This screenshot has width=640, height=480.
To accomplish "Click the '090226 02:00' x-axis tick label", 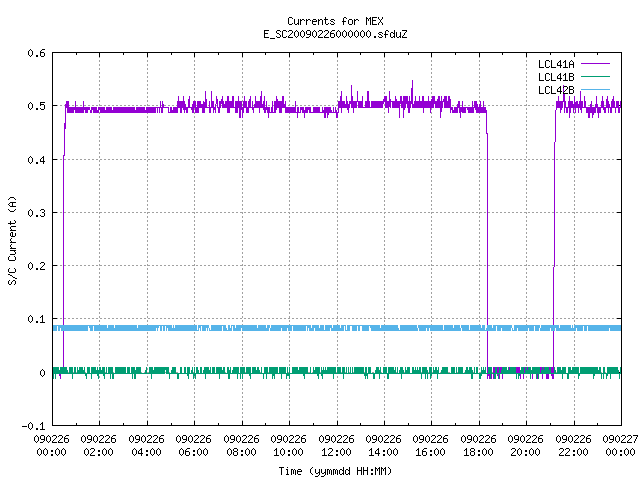I will [98, 446].
